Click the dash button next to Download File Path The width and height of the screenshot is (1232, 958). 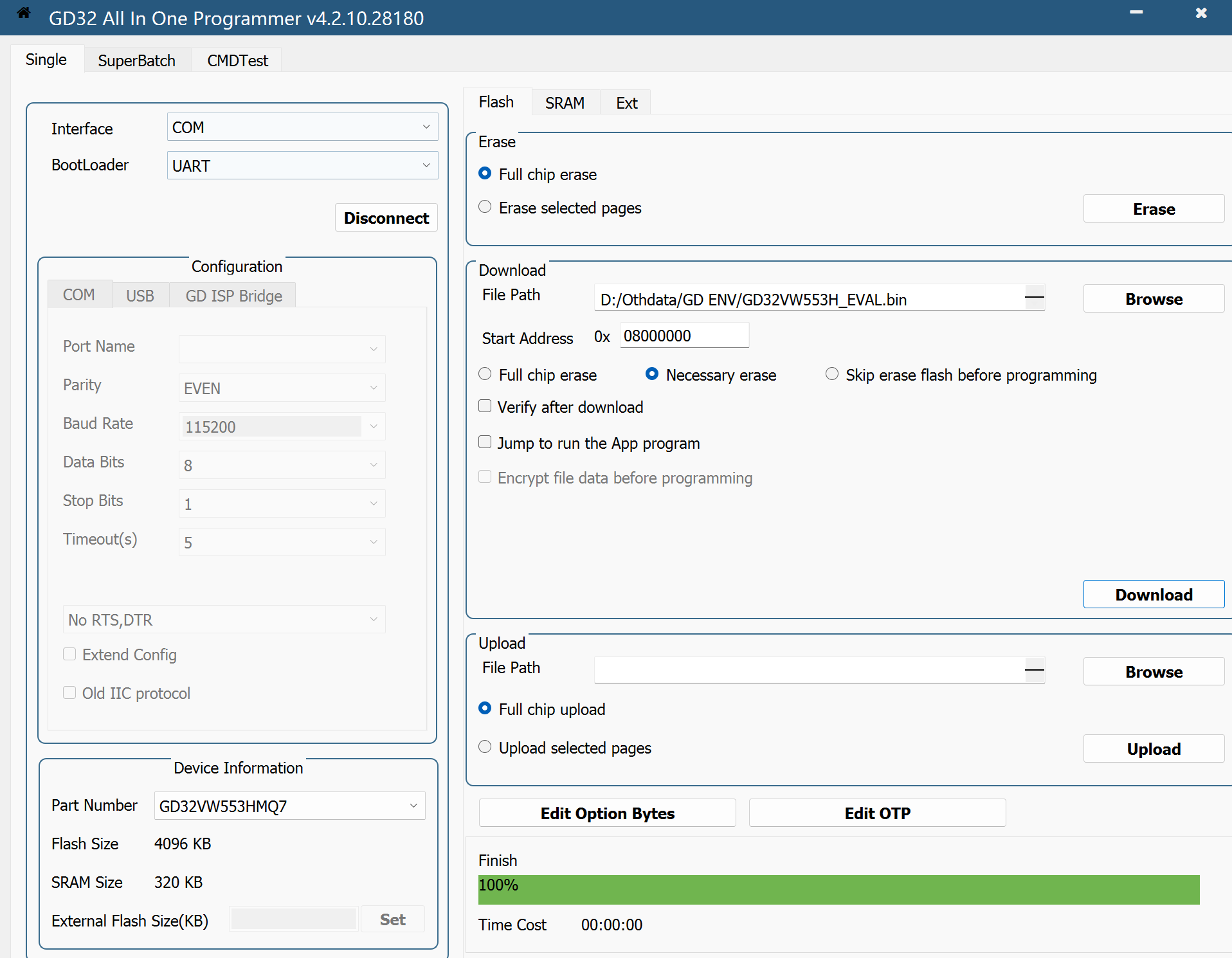pyautogui.click(x=1035, y=297)
